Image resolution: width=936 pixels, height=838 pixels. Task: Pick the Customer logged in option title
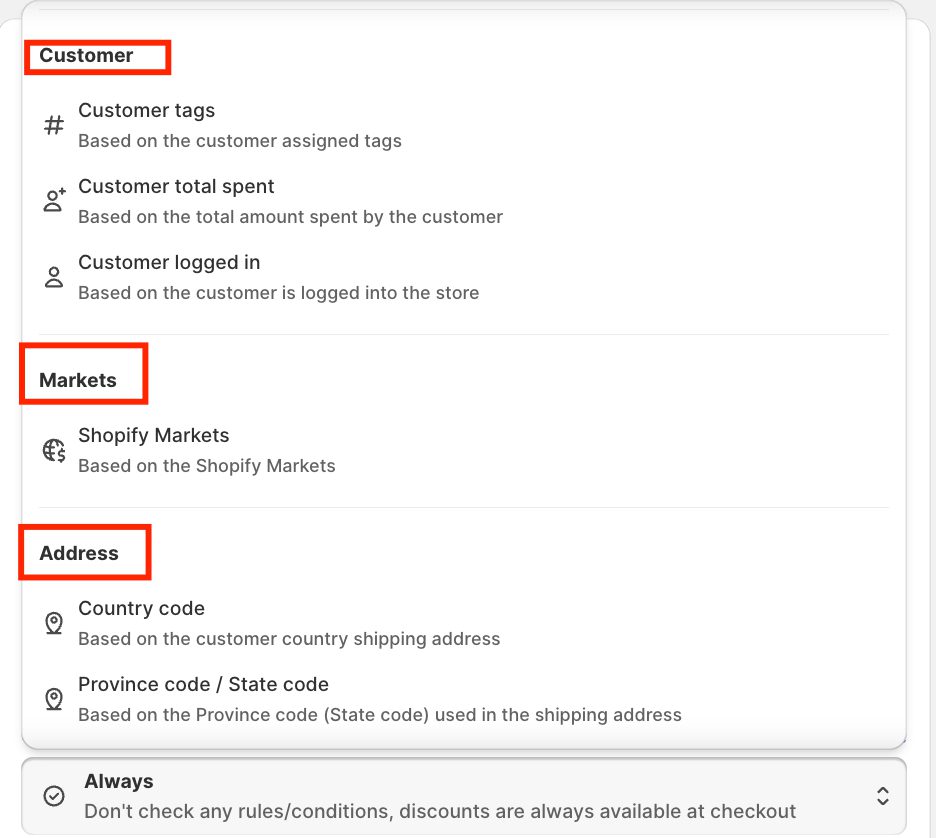[x=169, y=263]
